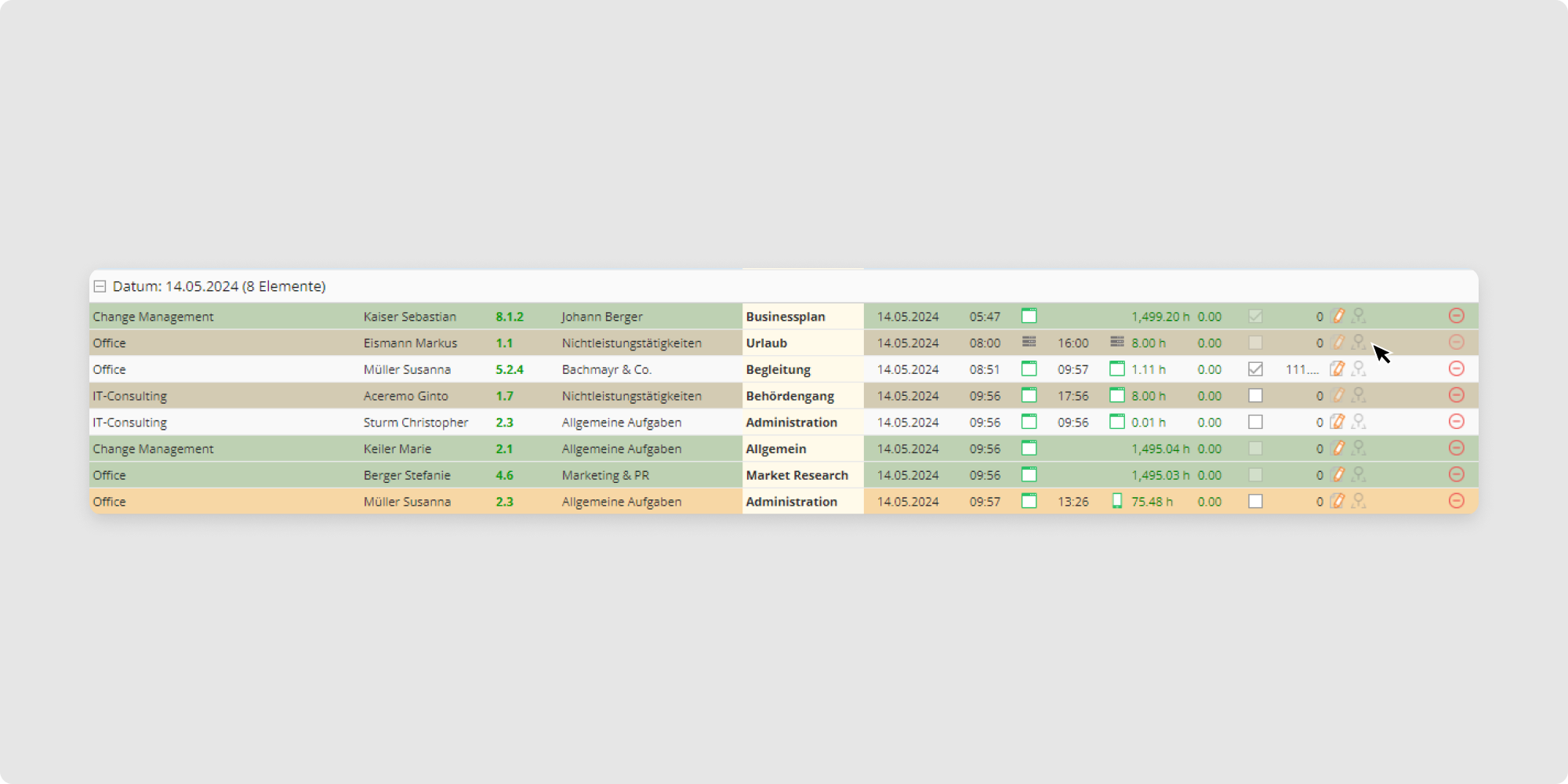Tick the checkbox in Aceremo Ginto row
Screen dimensions: 1568x784
click(1255, 396)
